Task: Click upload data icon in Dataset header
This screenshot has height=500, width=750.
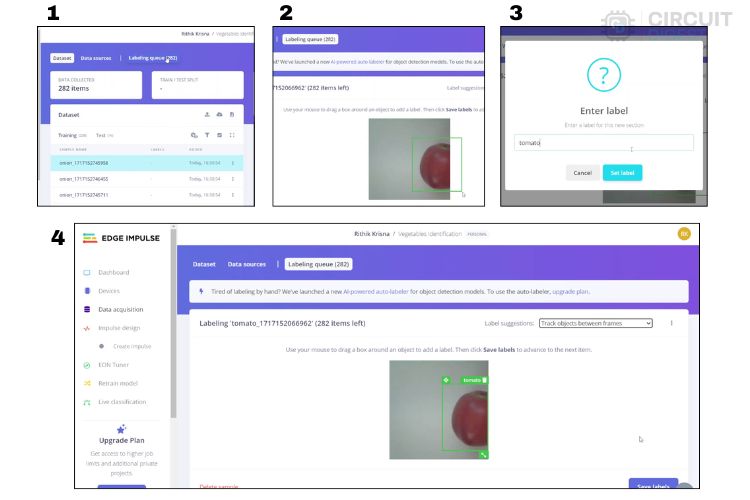Action: pyautogui.click(x=207, y=115)
